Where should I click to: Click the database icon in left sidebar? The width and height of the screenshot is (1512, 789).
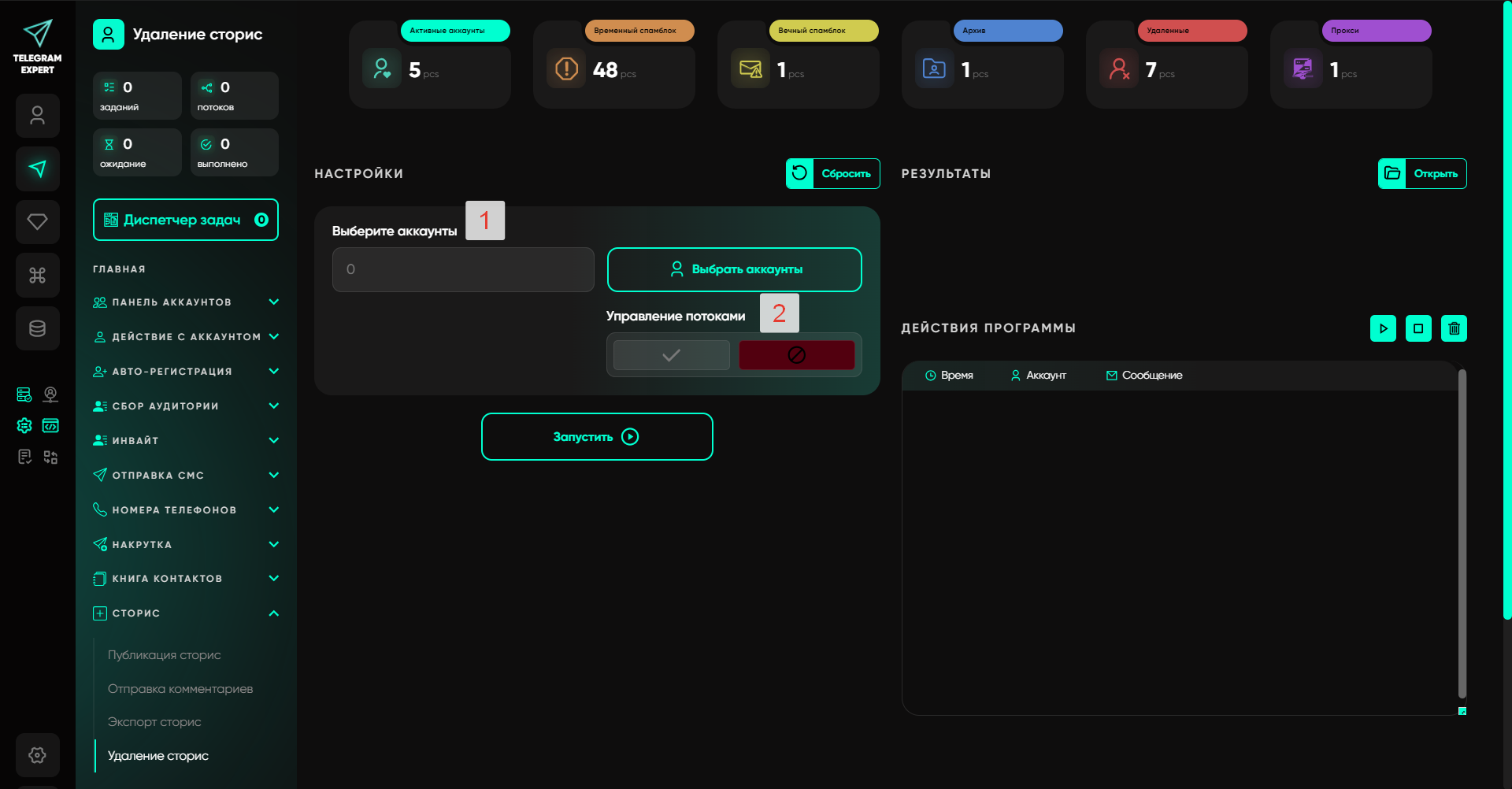coord(37,328)
